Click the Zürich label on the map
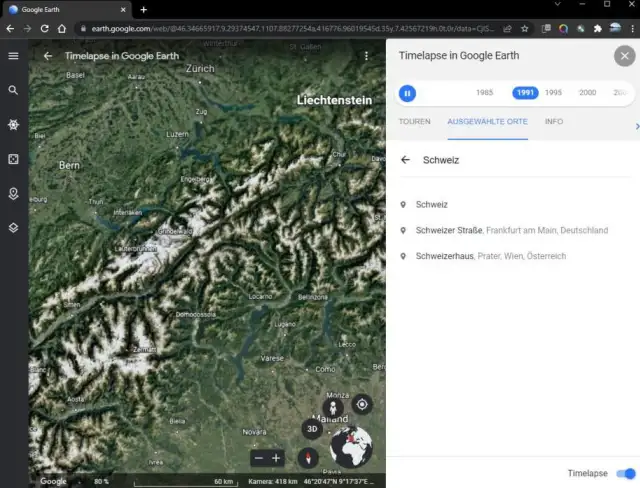640x488 pixels. point(200,69)
